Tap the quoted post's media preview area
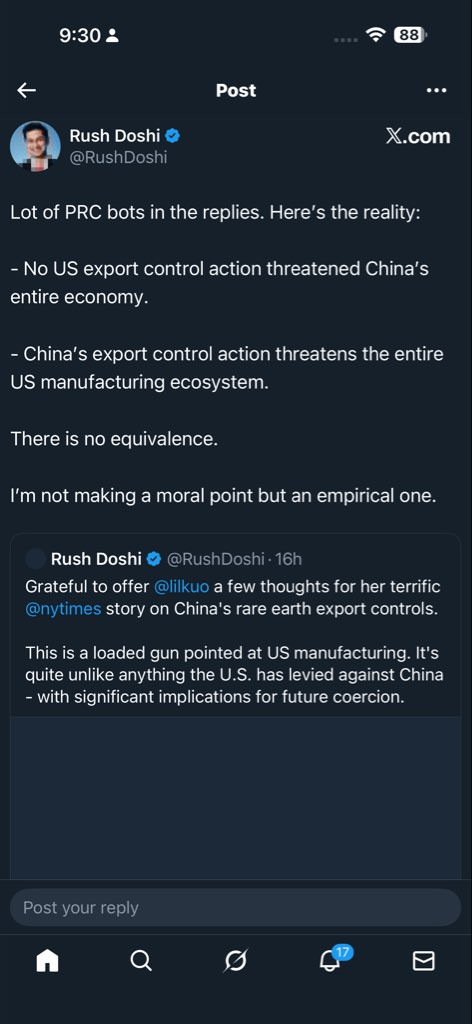 (236, 798)
